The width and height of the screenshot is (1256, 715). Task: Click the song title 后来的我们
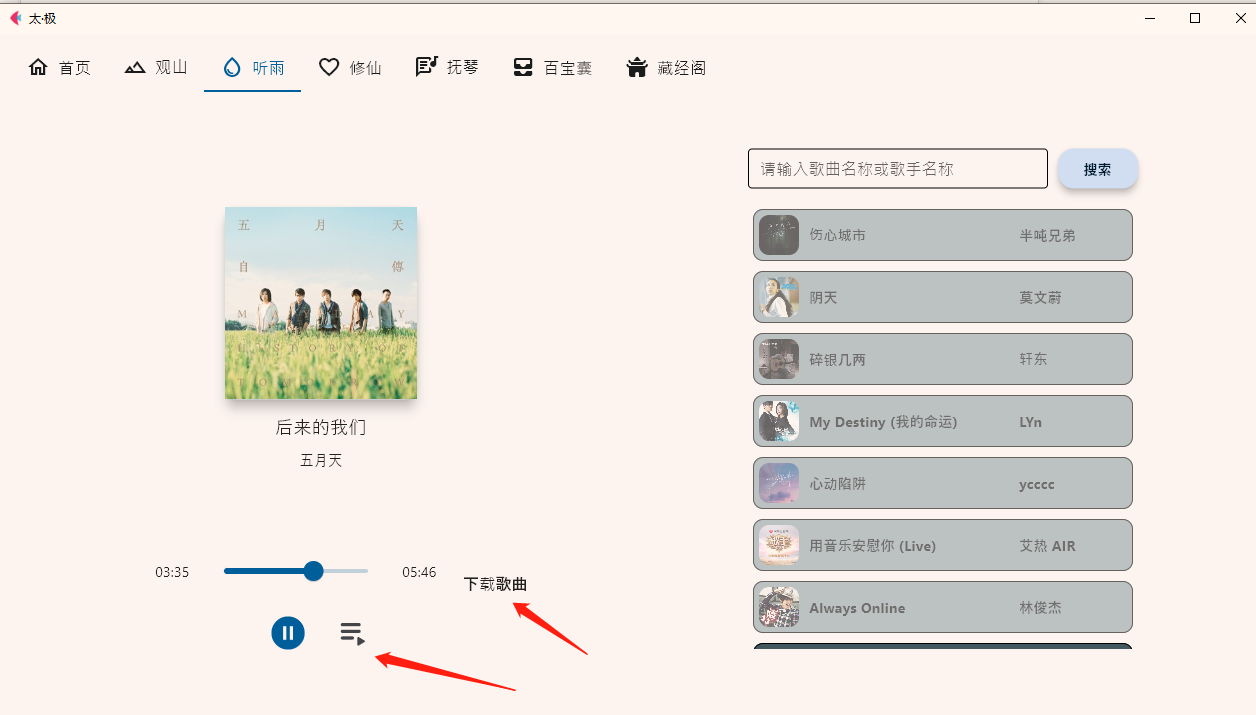[321, 428]
